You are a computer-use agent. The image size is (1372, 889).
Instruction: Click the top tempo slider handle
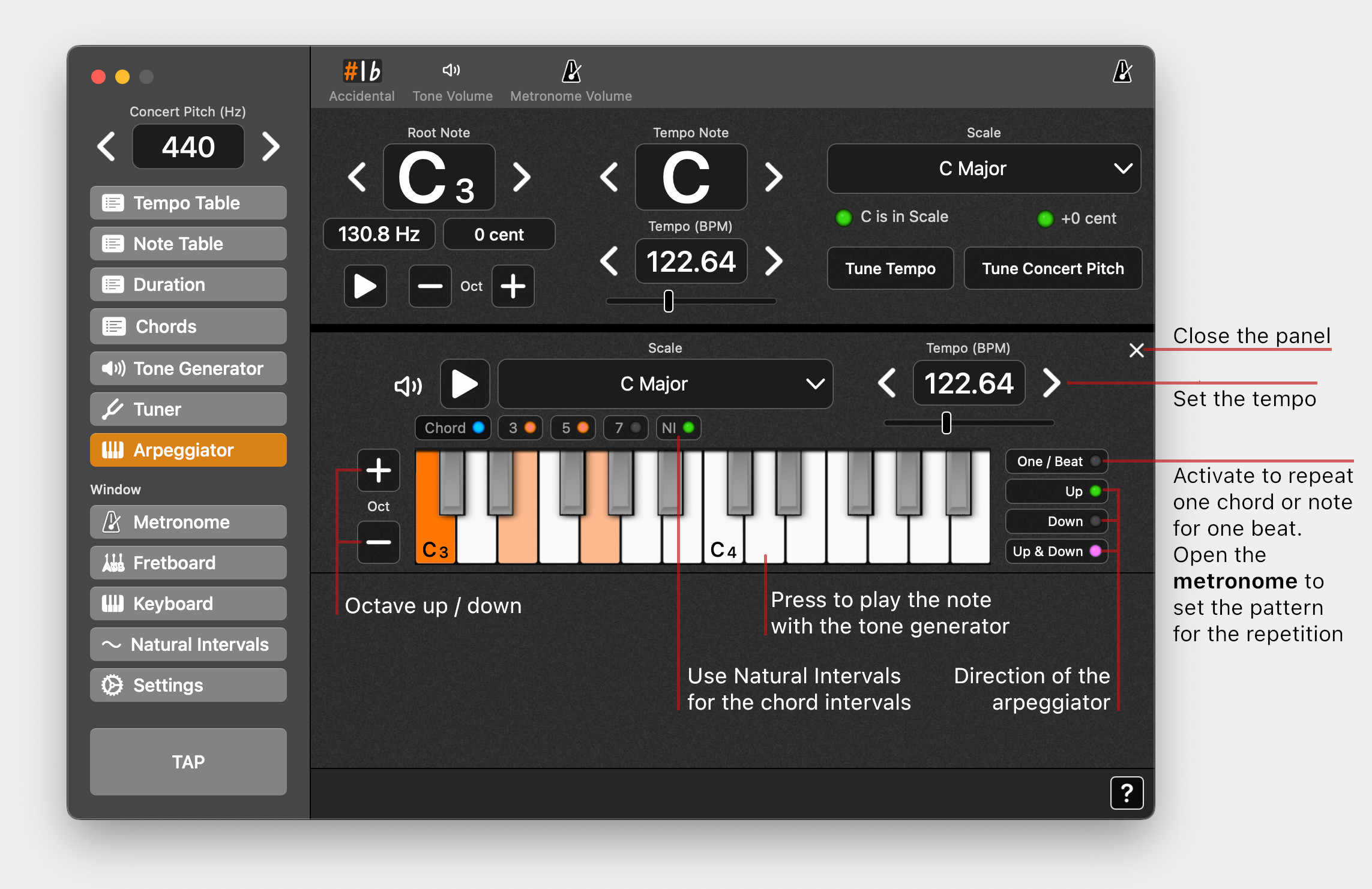click(x=669, y=301)
